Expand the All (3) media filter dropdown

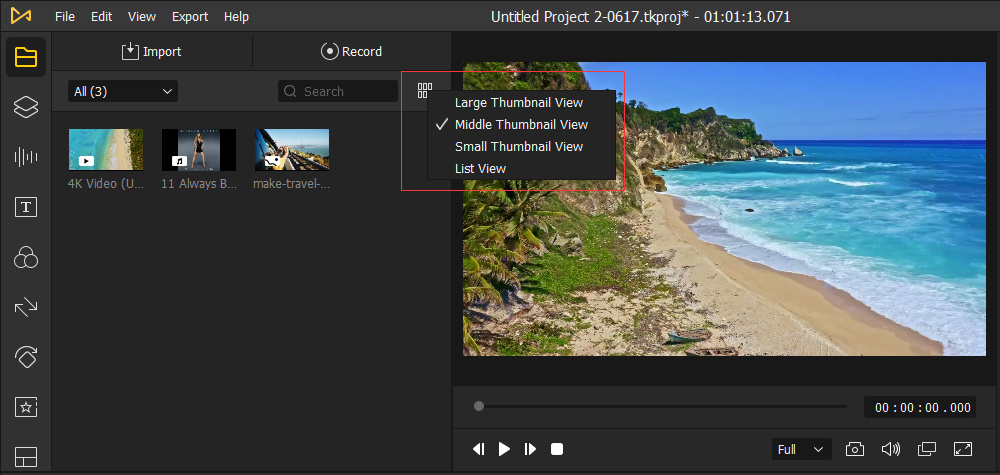pyautogui.click(x=123, y=91)
